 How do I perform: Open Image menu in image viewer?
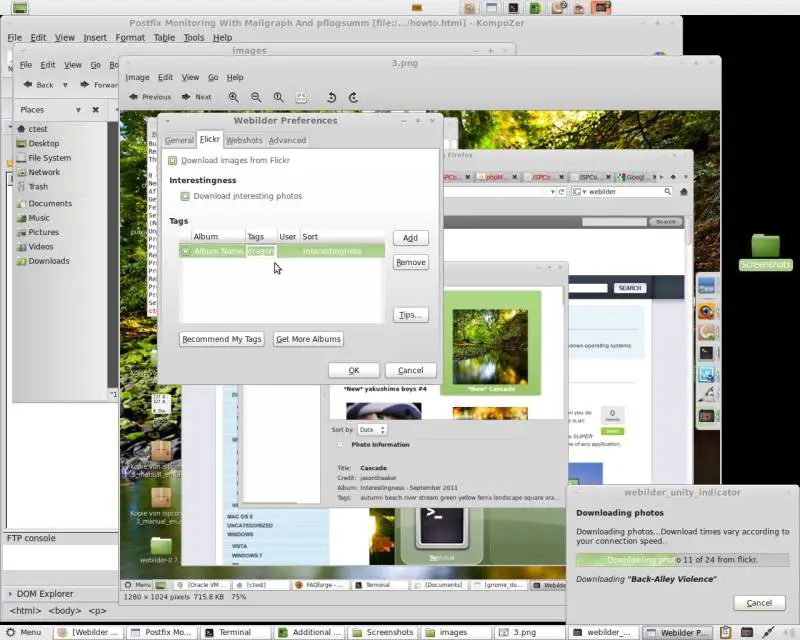[x=137, y=78]
